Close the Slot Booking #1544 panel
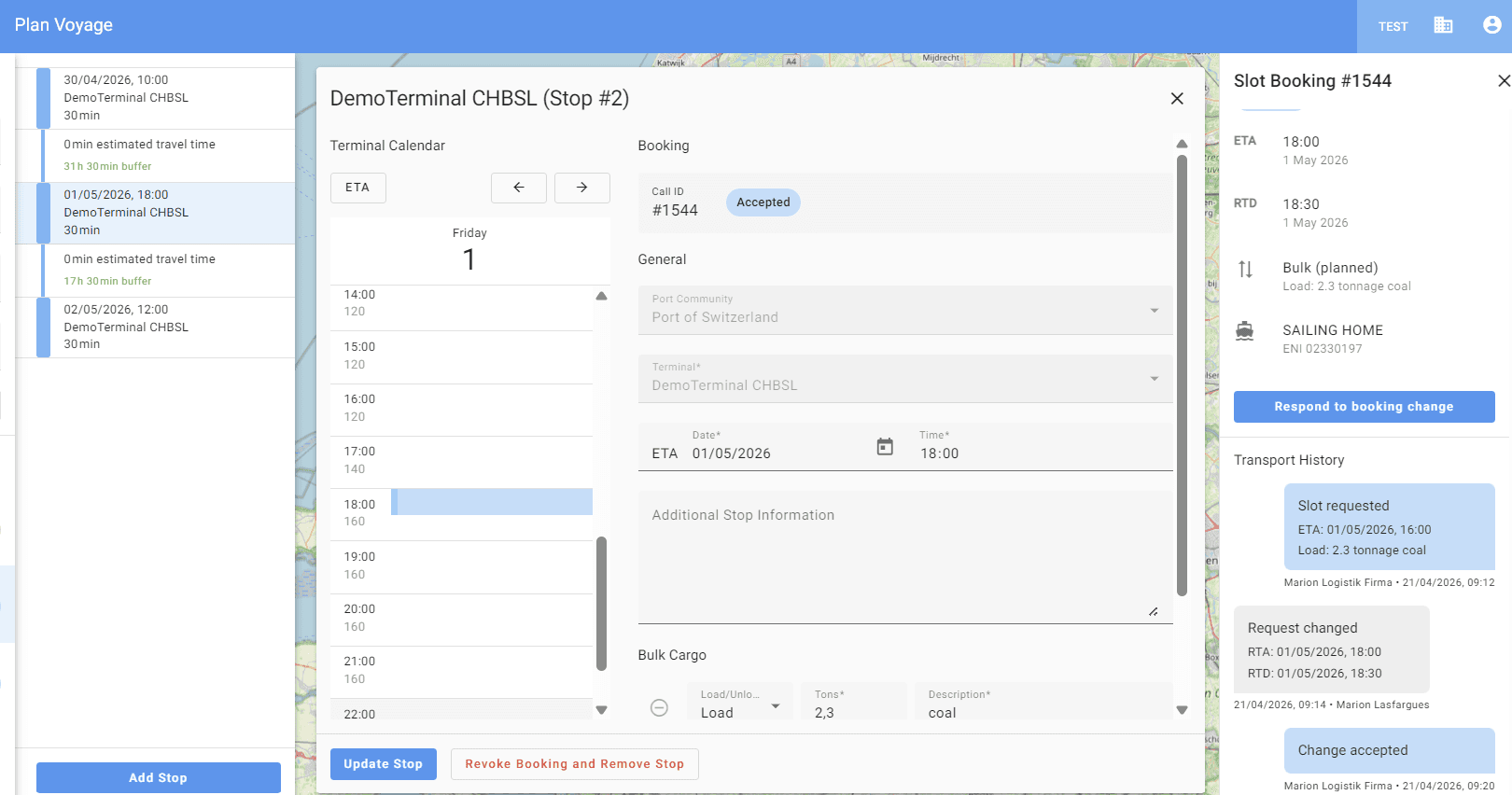1512x795 pixels. tap(1503, 81)
